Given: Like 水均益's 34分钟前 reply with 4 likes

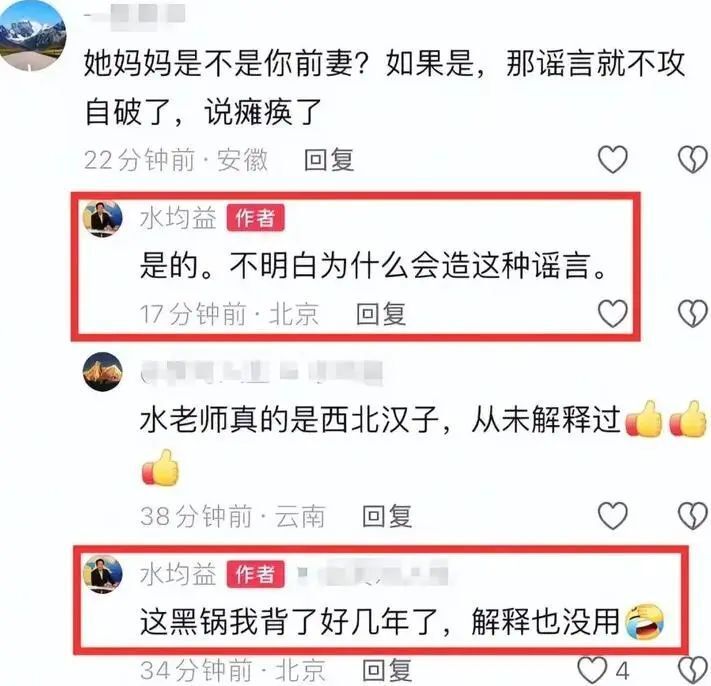Looking at the screenshot, I should [x=592, y=670].
